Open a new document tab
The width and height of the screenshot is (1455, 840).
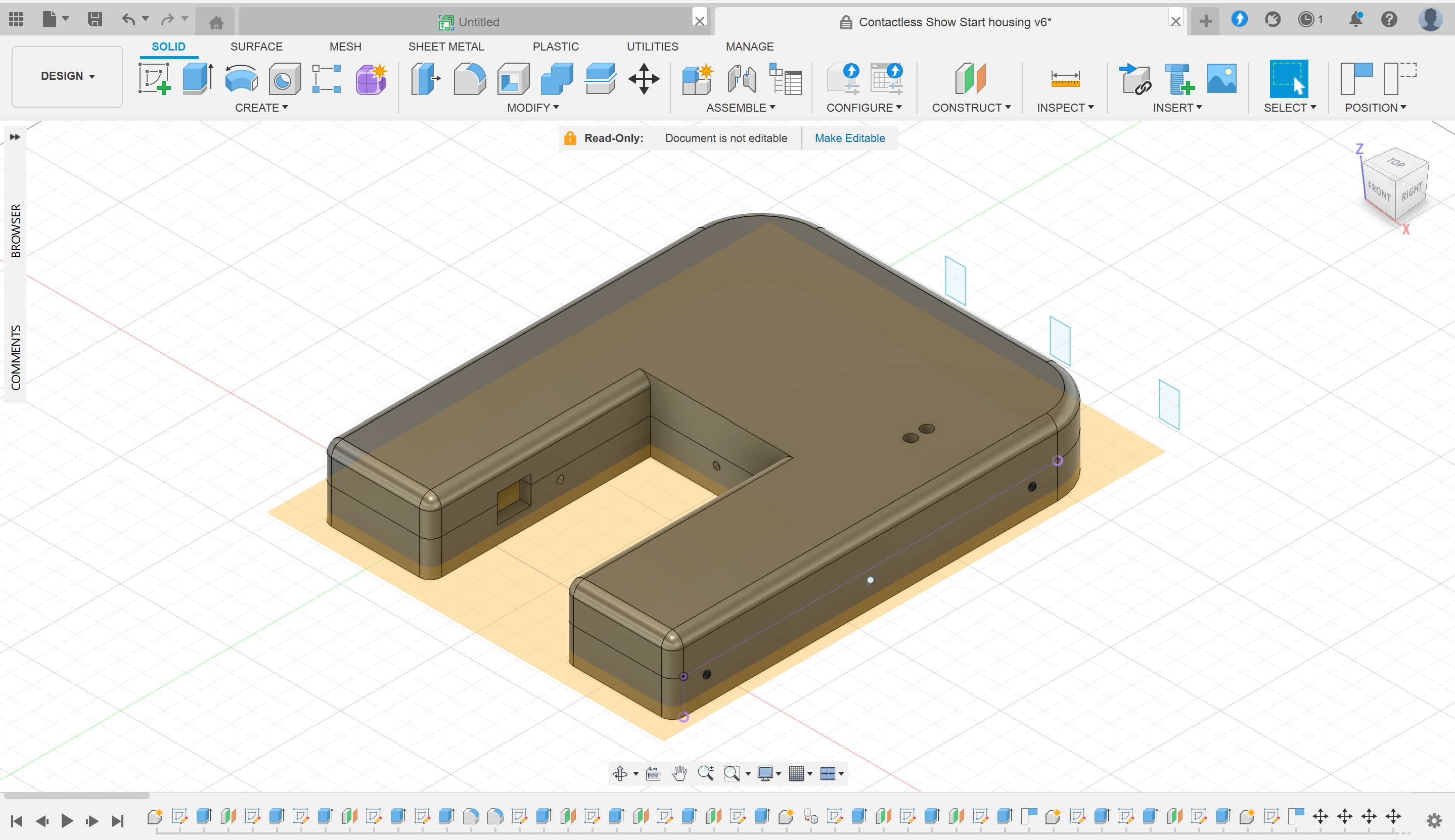pyautogui.click(x=1205, y=20)
